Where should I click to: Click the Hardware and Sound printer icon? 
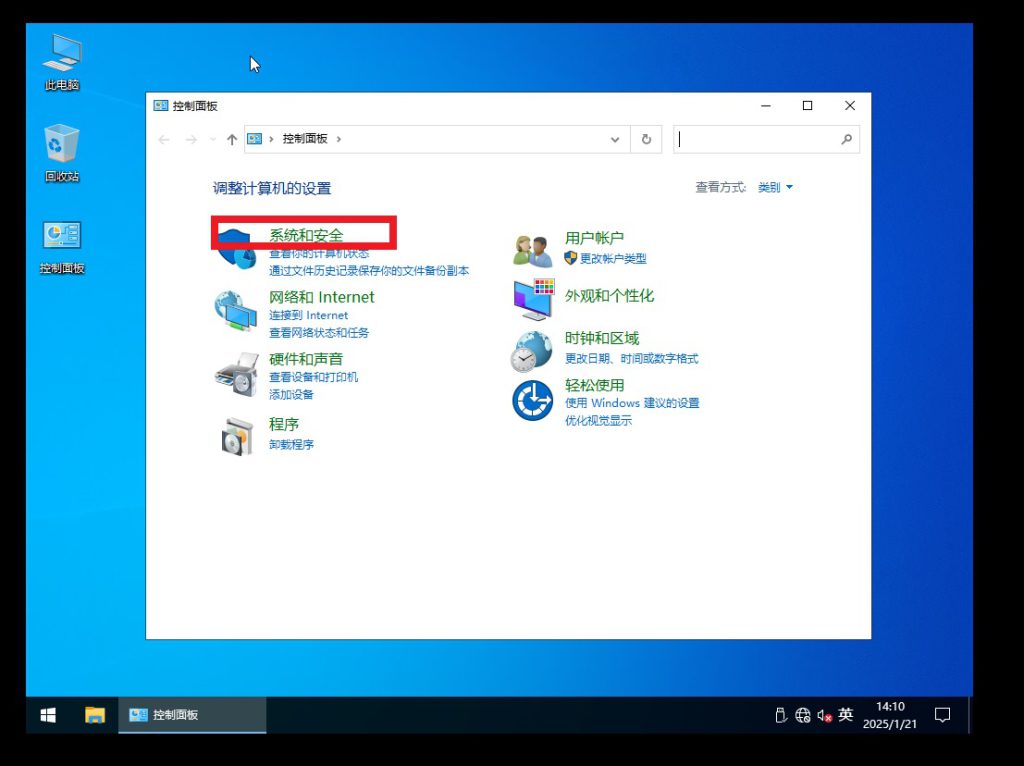coord(236,374)
